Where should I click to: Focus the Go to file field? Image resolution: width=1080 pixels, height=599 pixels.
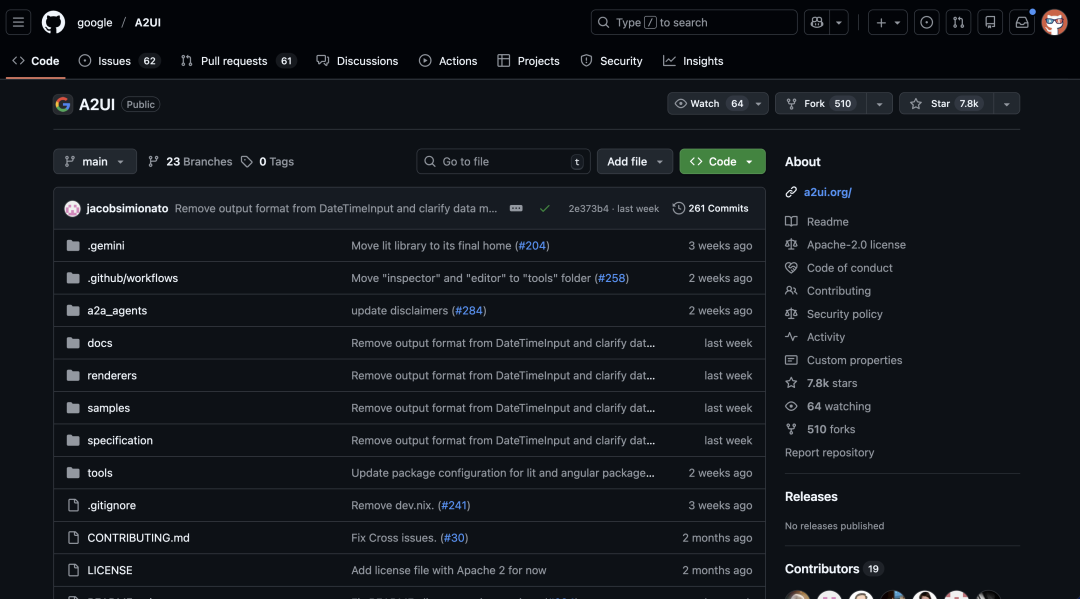[x=503, y=162]
